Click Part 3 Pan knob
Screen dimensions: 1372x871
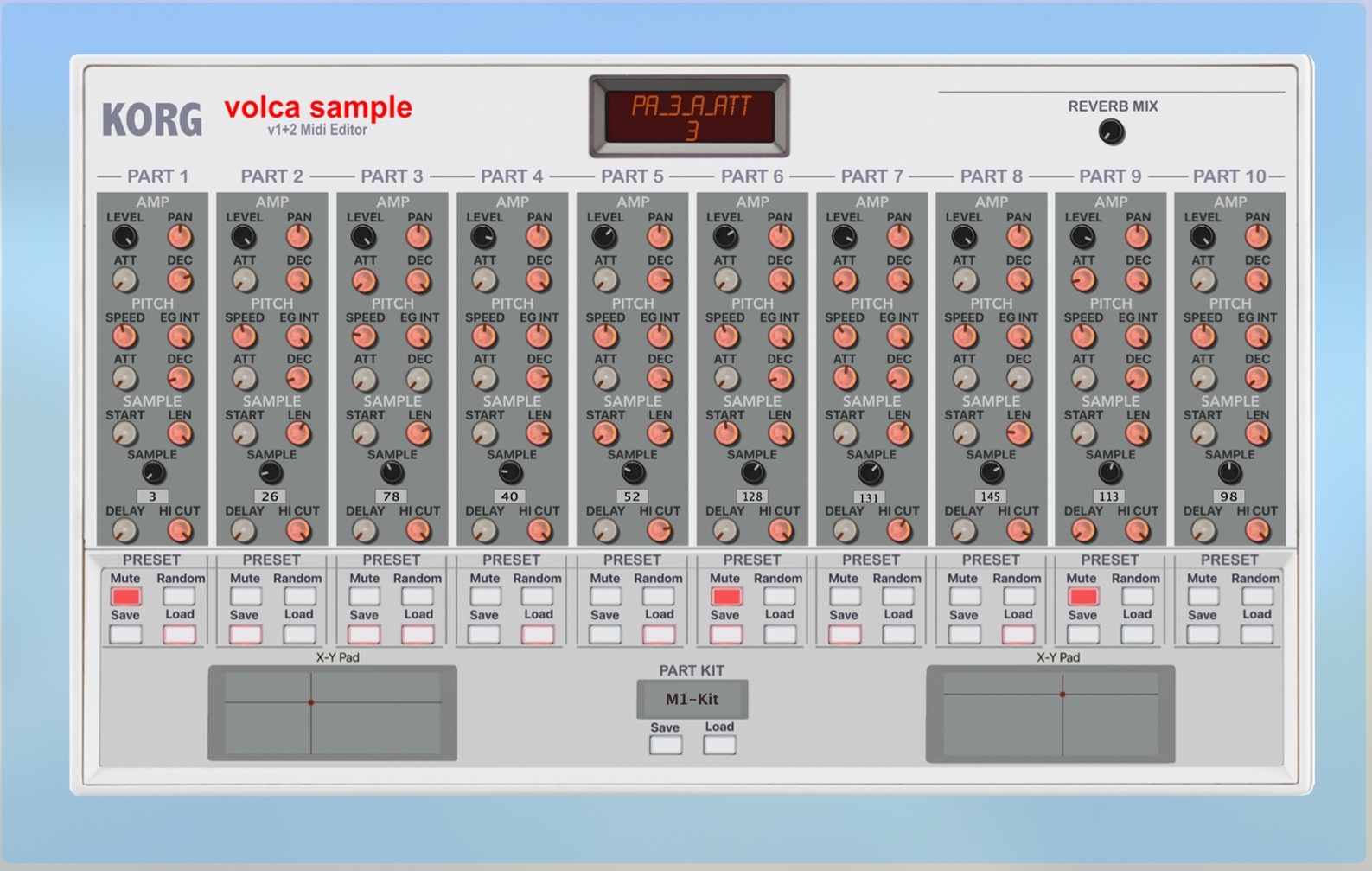tap(418, 236)
